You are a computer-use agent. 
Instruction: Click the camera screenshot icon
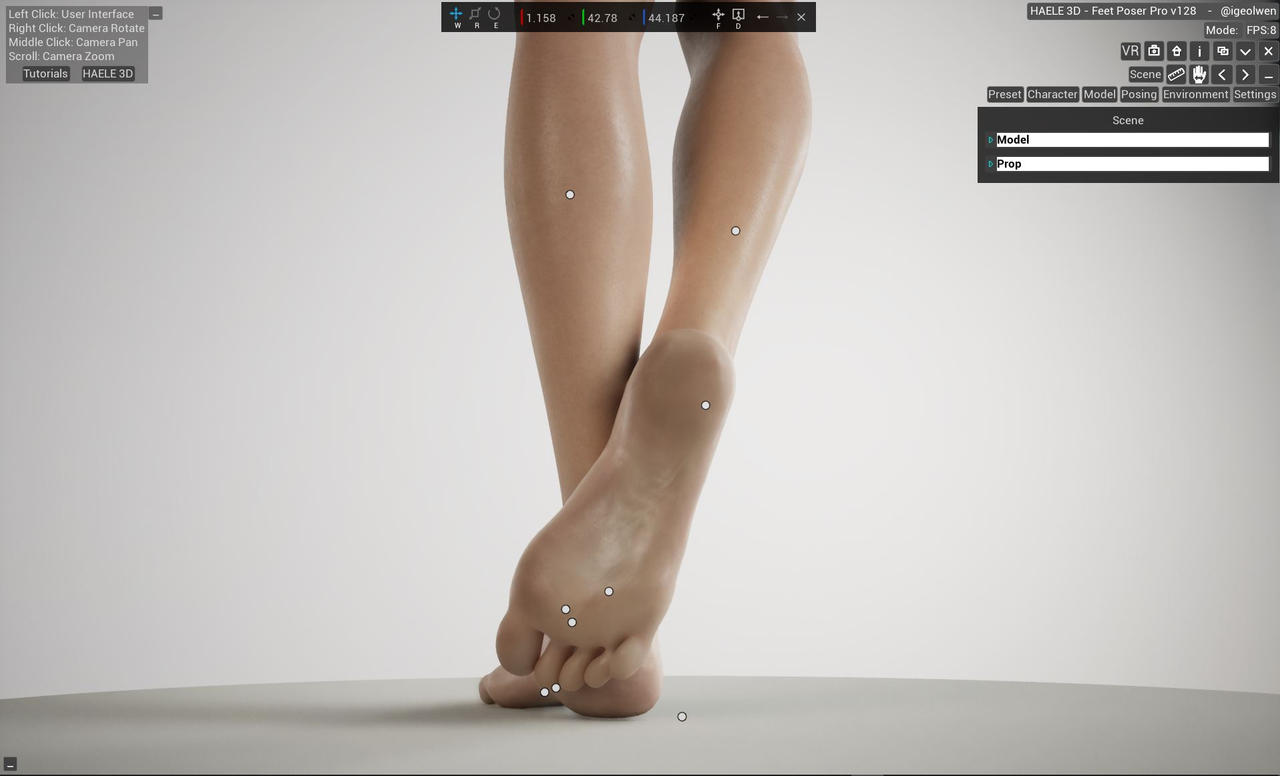tap(1154, 51)
